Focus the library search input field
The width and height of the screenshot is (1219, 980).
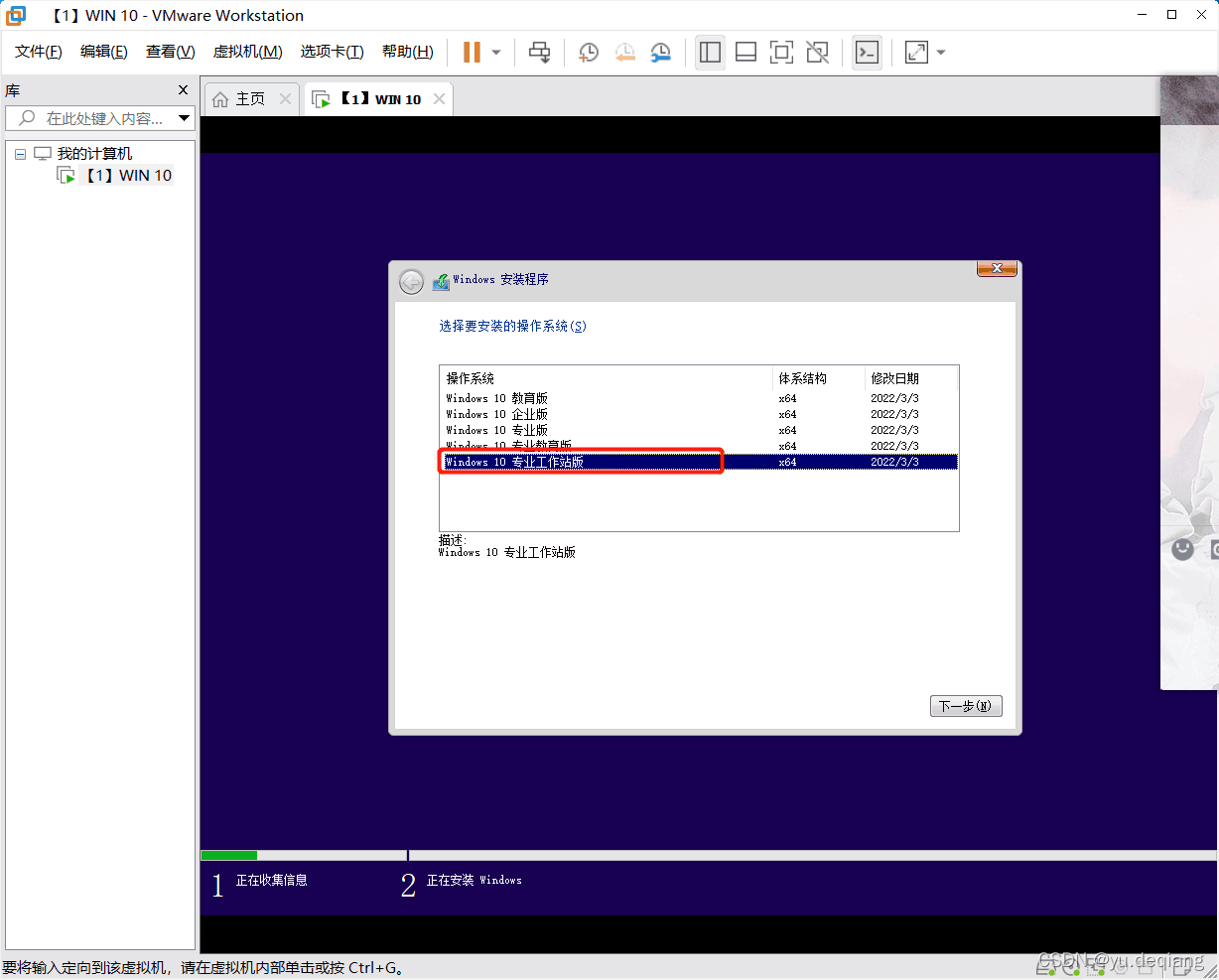(x=104, y=118)
